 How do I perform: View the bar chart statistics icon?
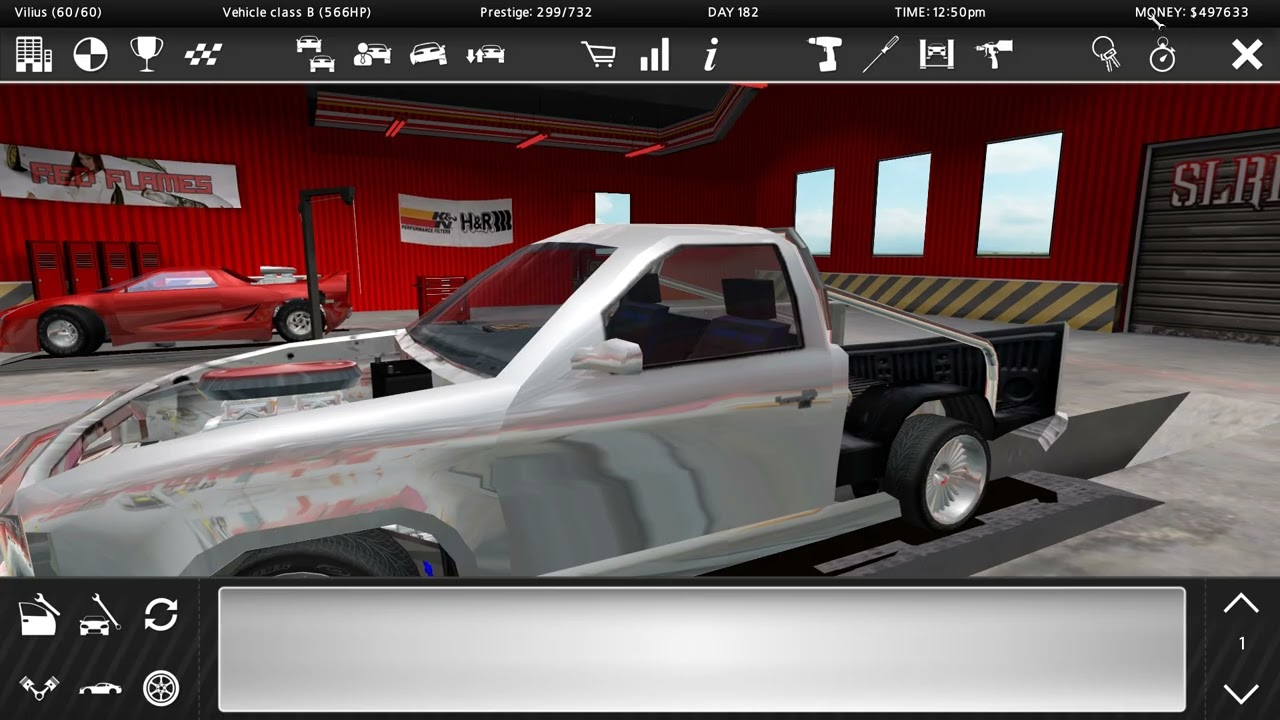[655, 54]
